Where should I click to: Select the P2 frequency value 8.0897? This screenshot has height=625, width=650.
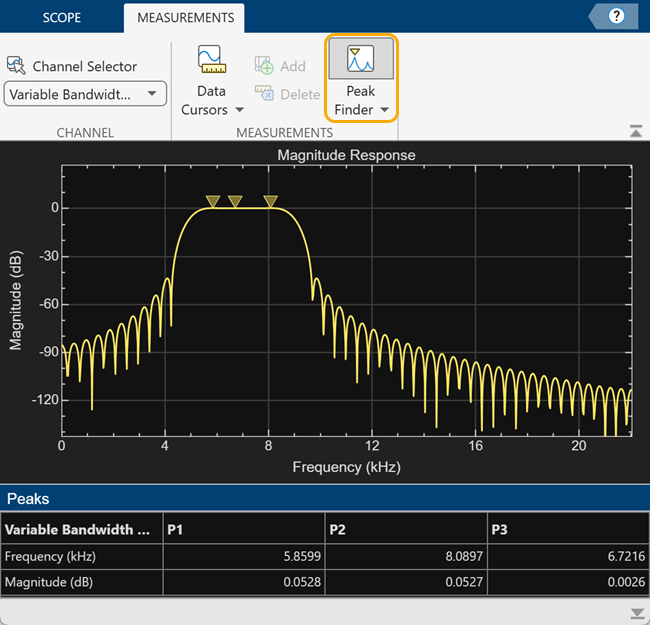[x=464, y=556]
